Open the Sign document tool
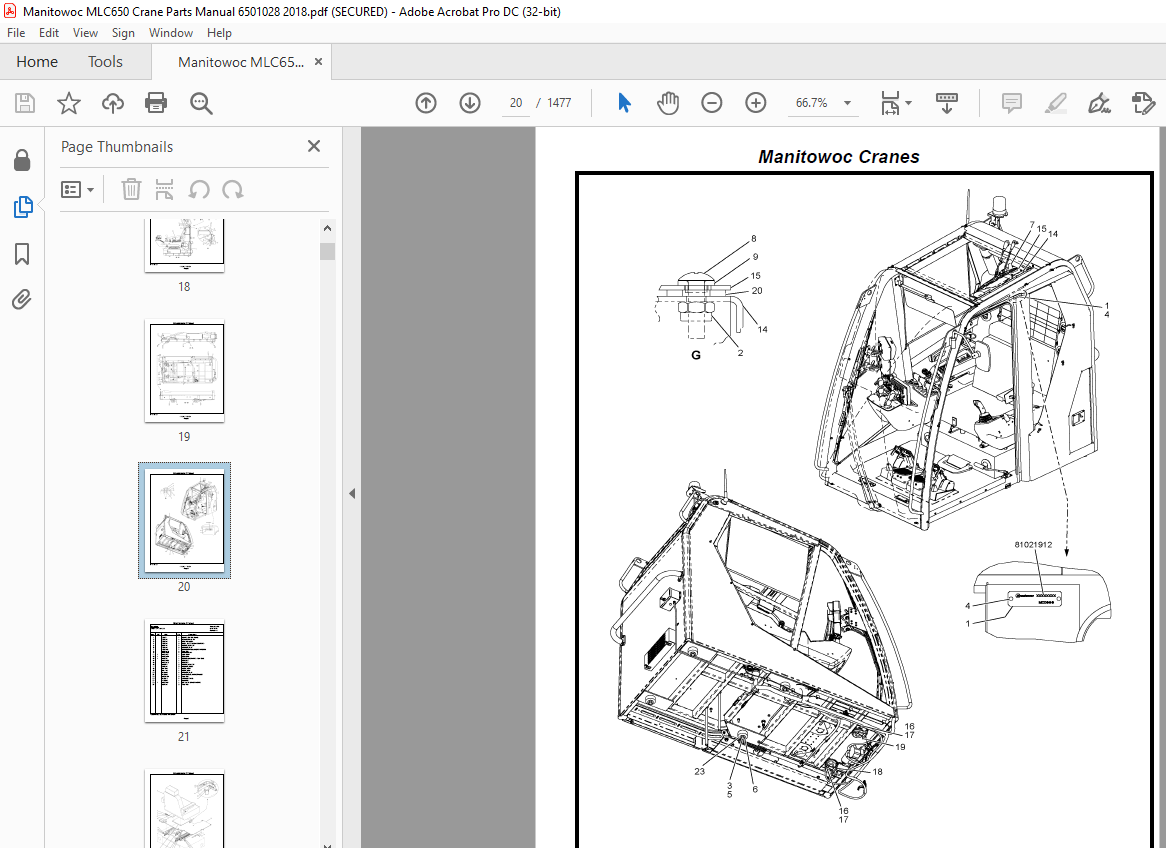Viewport: 1166px width, 848px height. pos(1099,103)
